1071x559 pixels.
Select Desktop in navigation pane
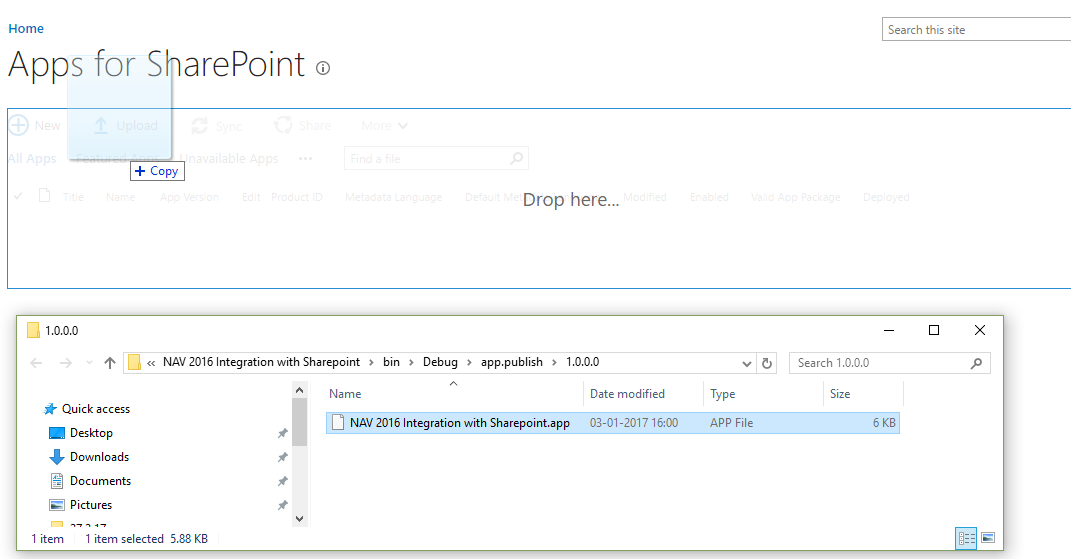pyautogui.click(x=91, y=433)
